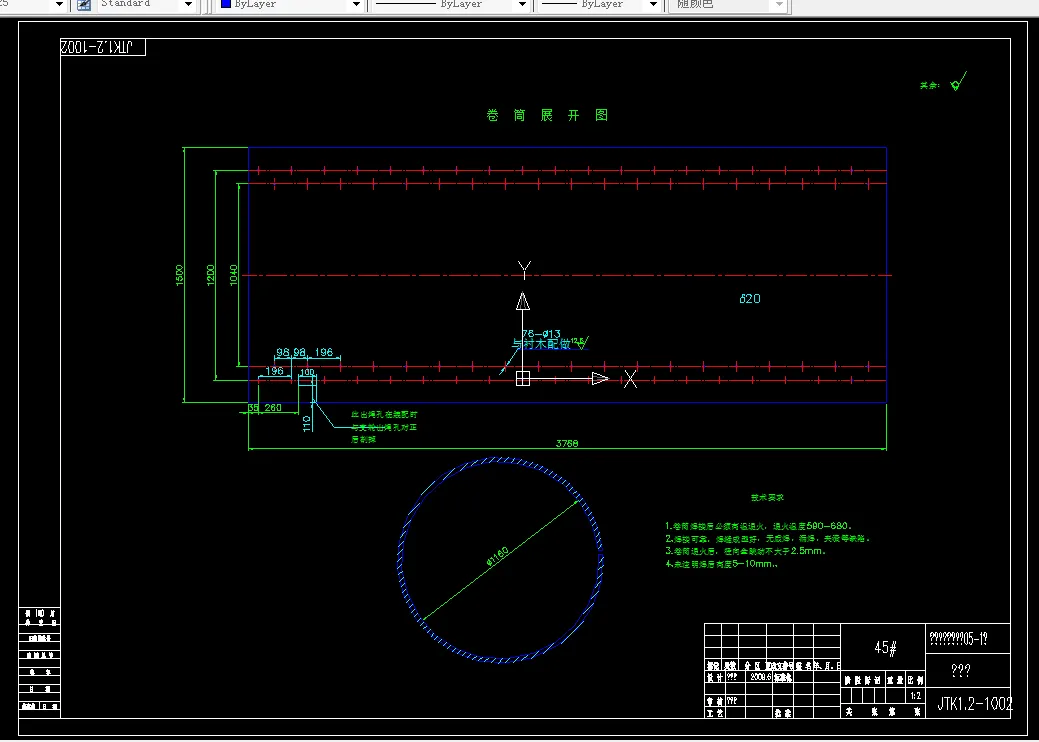Select the hatched drum circle outline

[501, 560]
